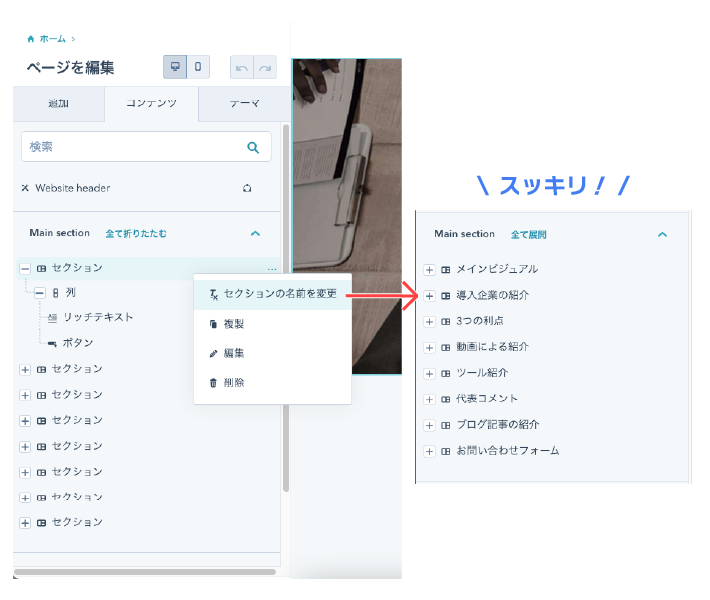Expand the 導入企業の紹介 section
The width and height of the screenshot is (710, 600).
click(429, 296)
